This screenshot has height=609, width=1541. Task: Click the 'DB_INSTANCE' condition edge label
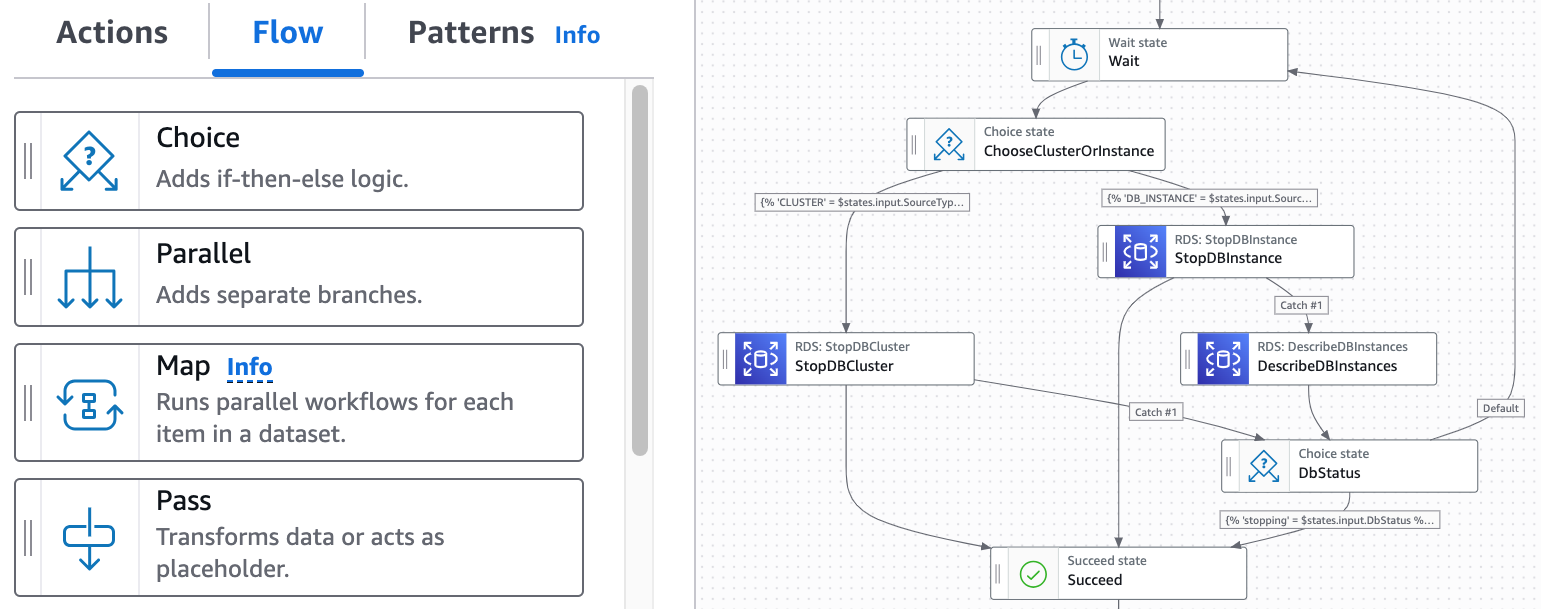1211,198
